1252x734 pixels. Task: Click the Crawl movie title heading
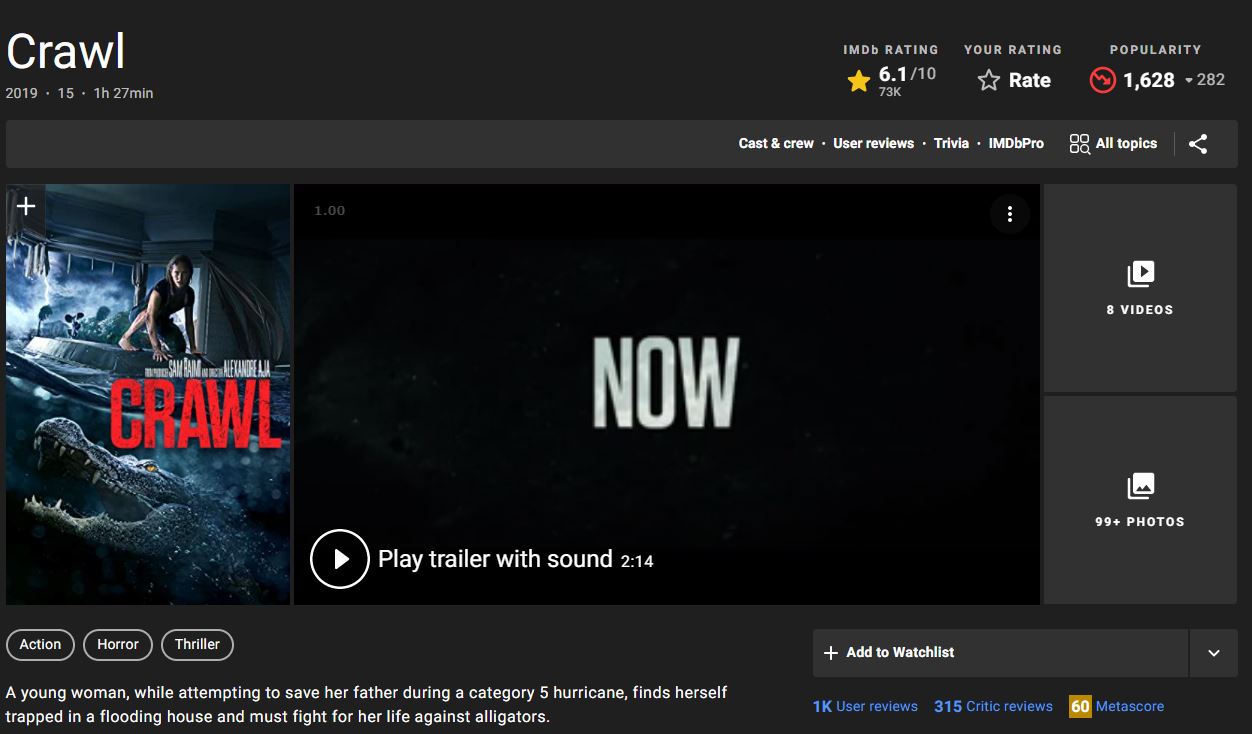click(66, 51)
